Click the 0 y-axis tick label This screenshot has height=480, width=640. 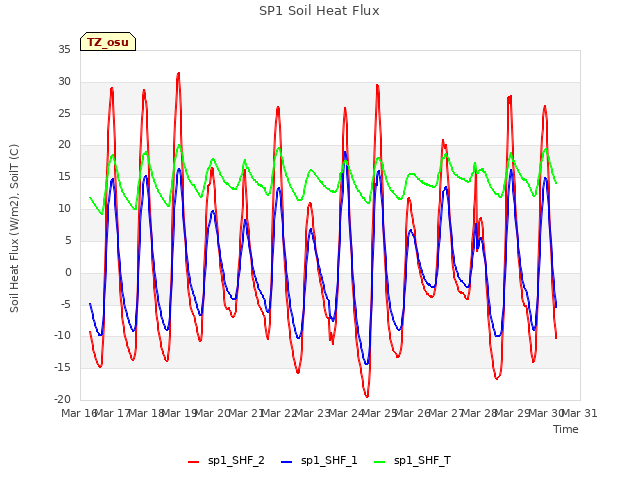click(68, 272)
